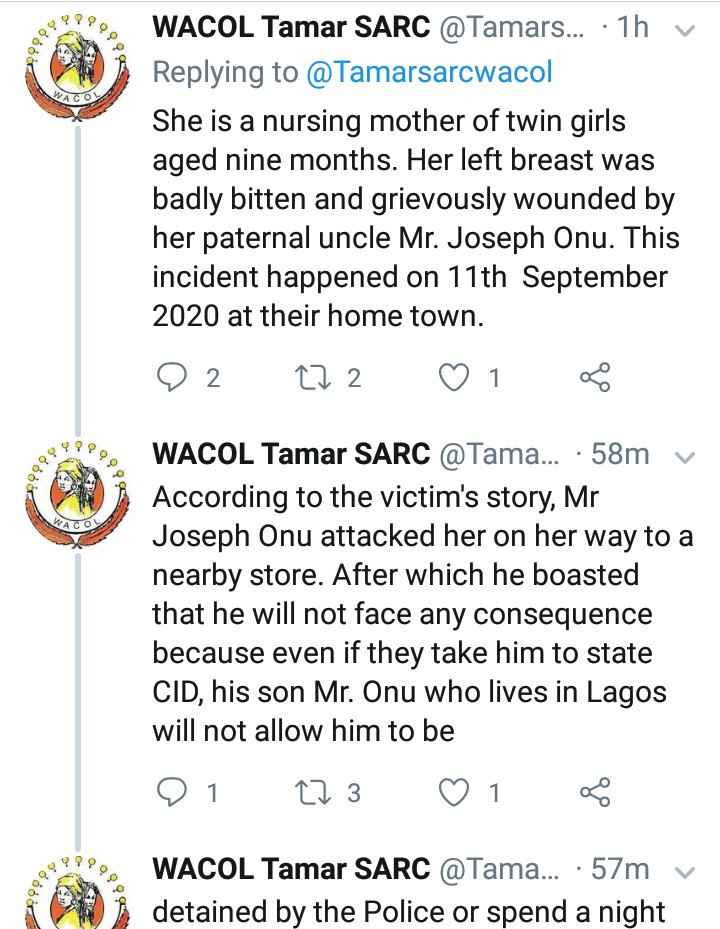The height and width of the screenshot is (929, 720).
Task: Reply to the 58m tweet
Action: pyautogui.click(x=171, y=793)
